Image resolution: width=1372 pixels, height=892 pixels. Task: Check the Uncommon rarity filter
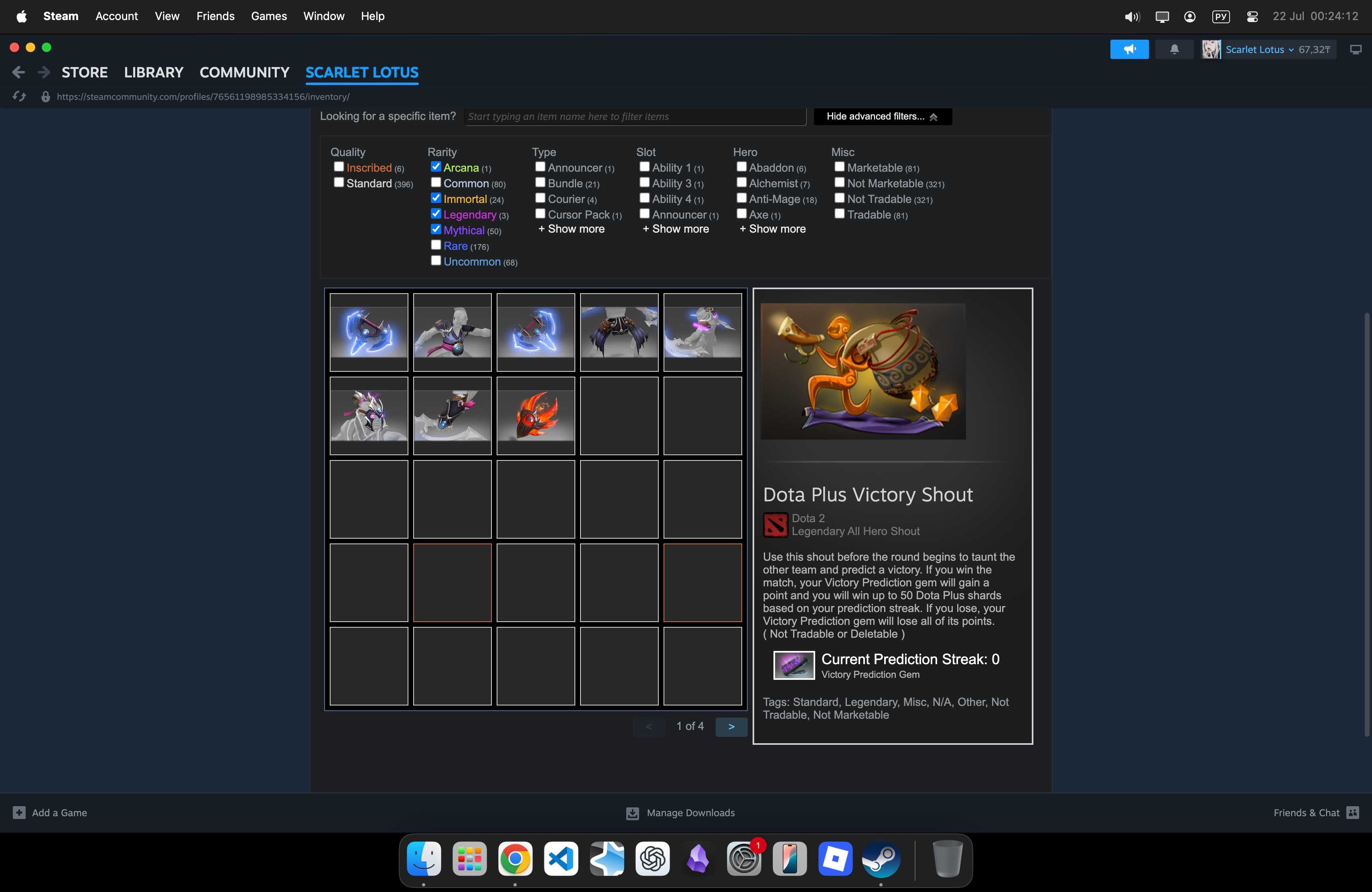click(x=436, y=260)
